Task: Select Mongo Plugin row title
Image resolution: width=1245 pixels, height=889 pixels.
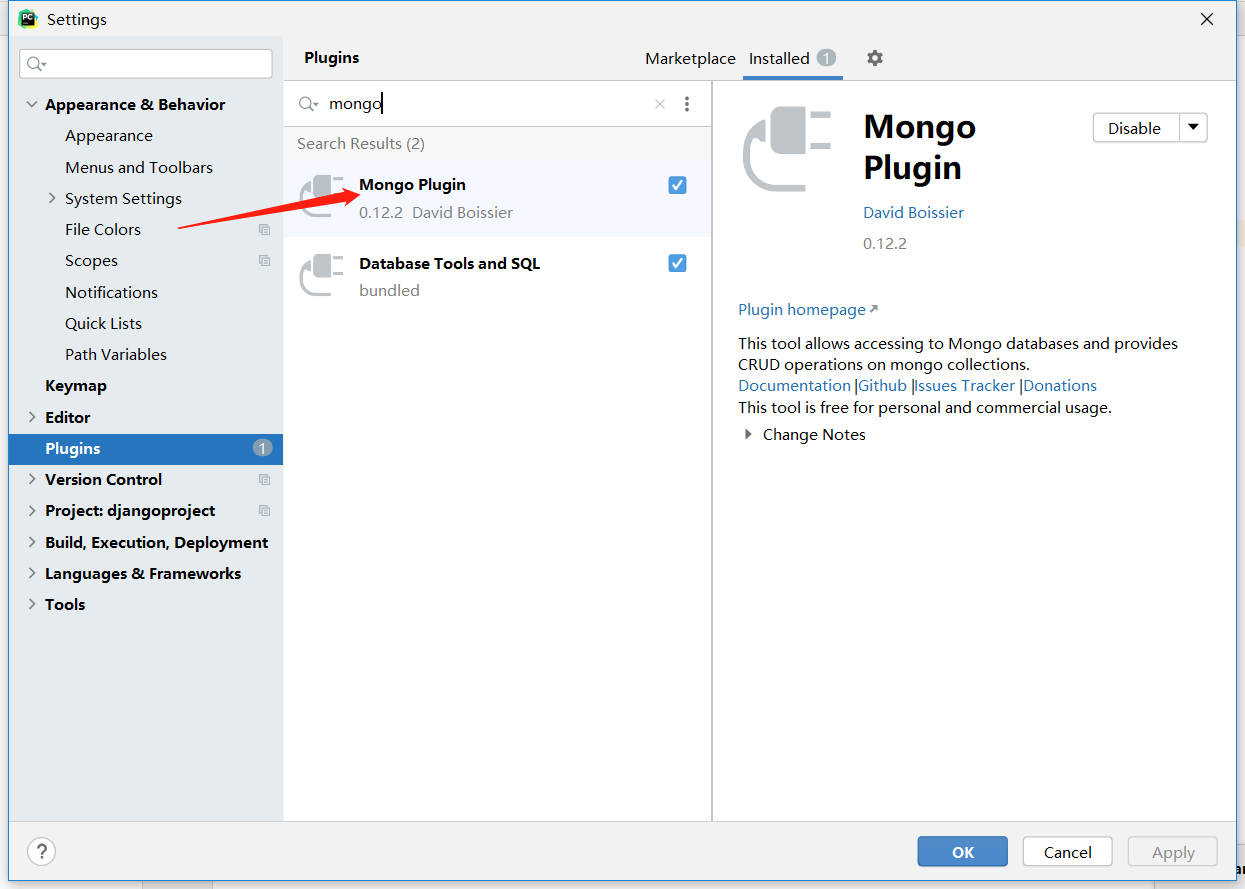Action: coord(412,185)
